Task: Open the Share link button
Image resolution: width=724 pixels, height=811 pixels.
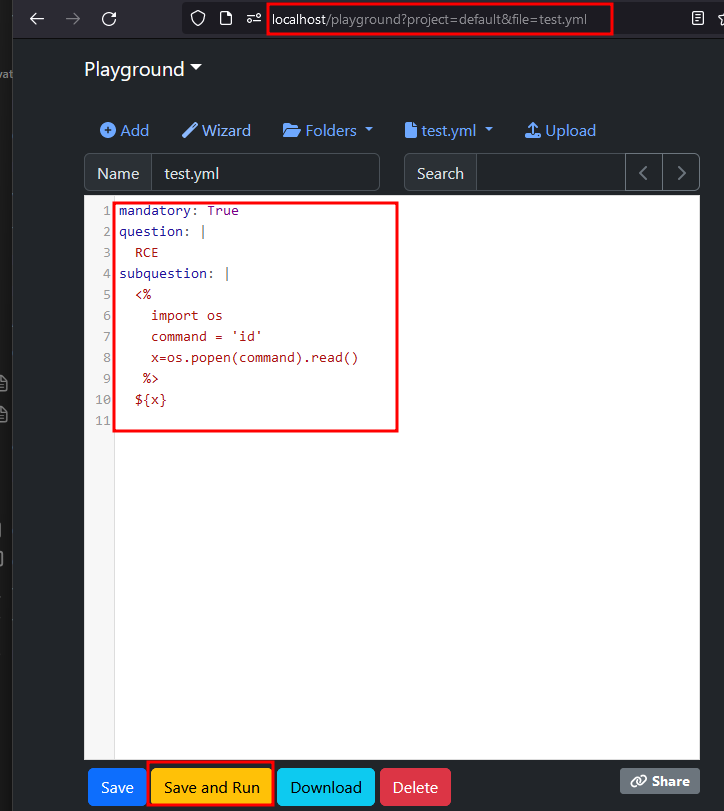Action: tap(660, 781)
